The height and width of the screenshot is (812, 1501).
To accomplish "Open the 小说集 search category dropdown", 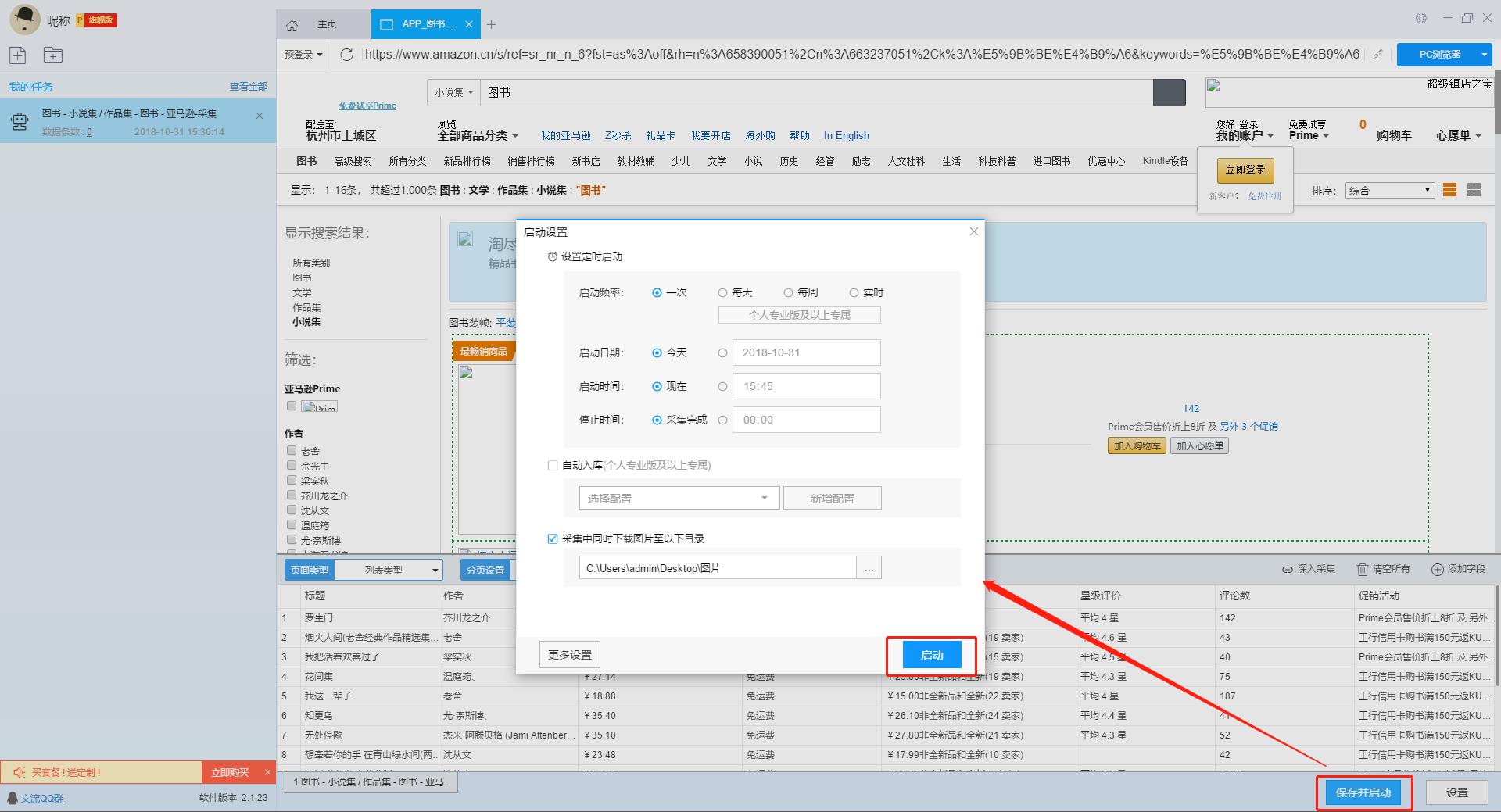I will click(x=454, y=92).
